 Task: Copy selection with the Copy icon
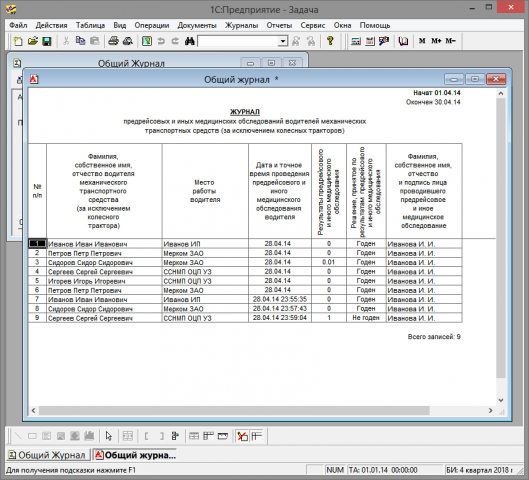coord(80,41)
